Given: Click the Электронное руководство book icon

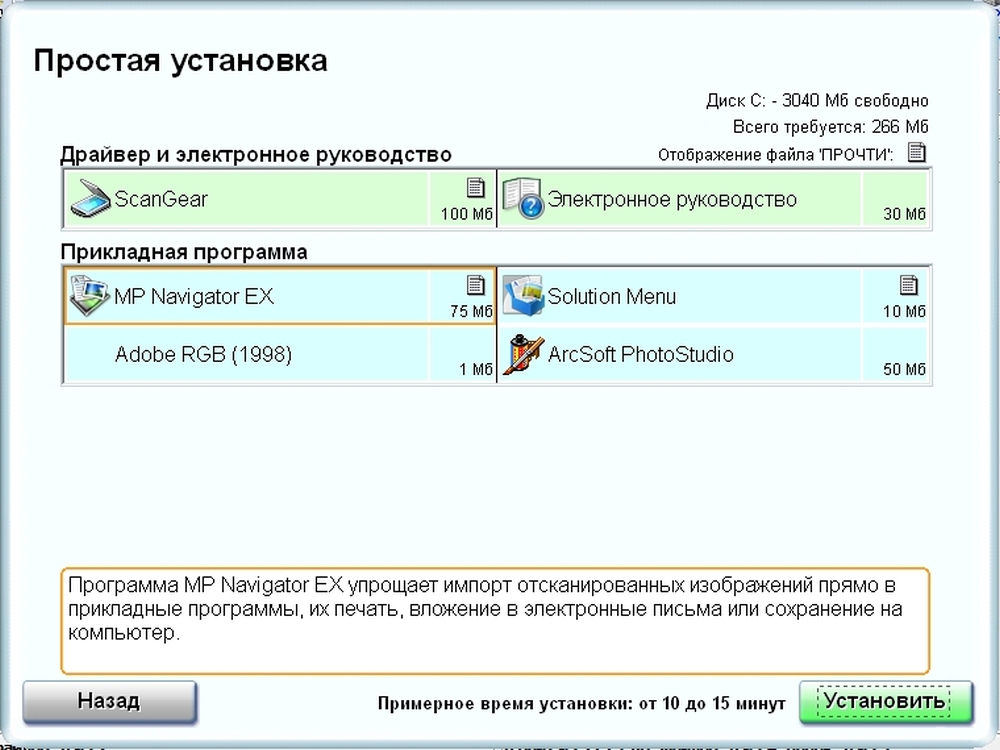Looking at the screenshot, I should point(522,199).
